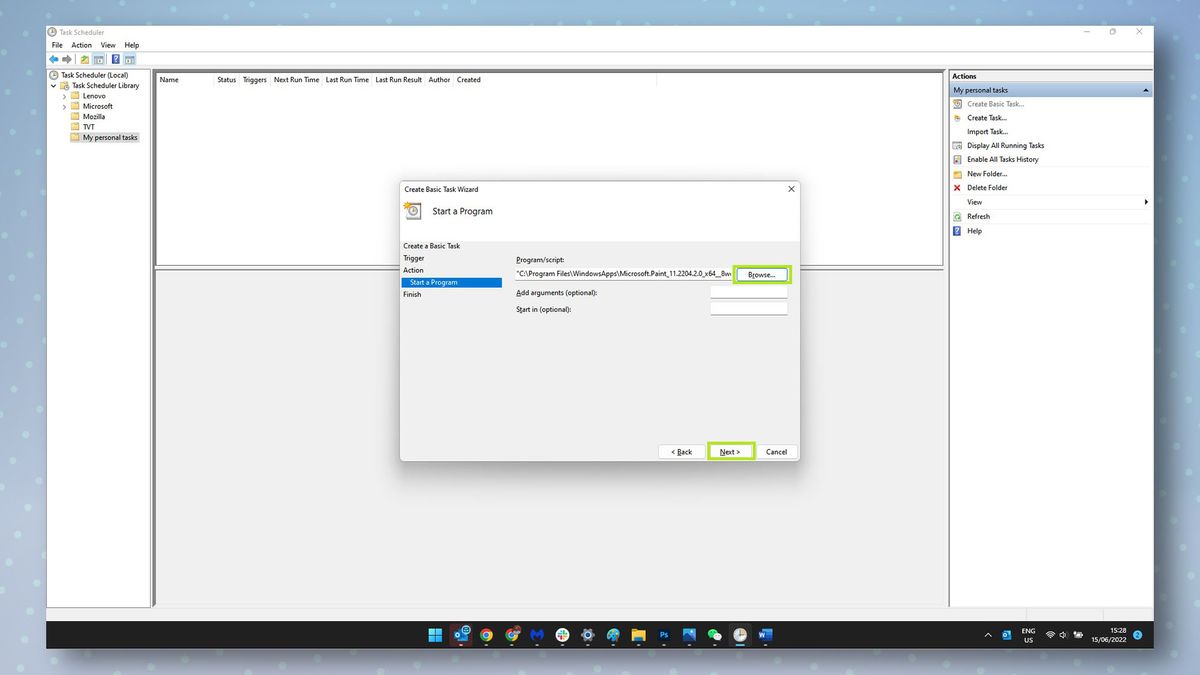Open the View menu

coord(108,44)
